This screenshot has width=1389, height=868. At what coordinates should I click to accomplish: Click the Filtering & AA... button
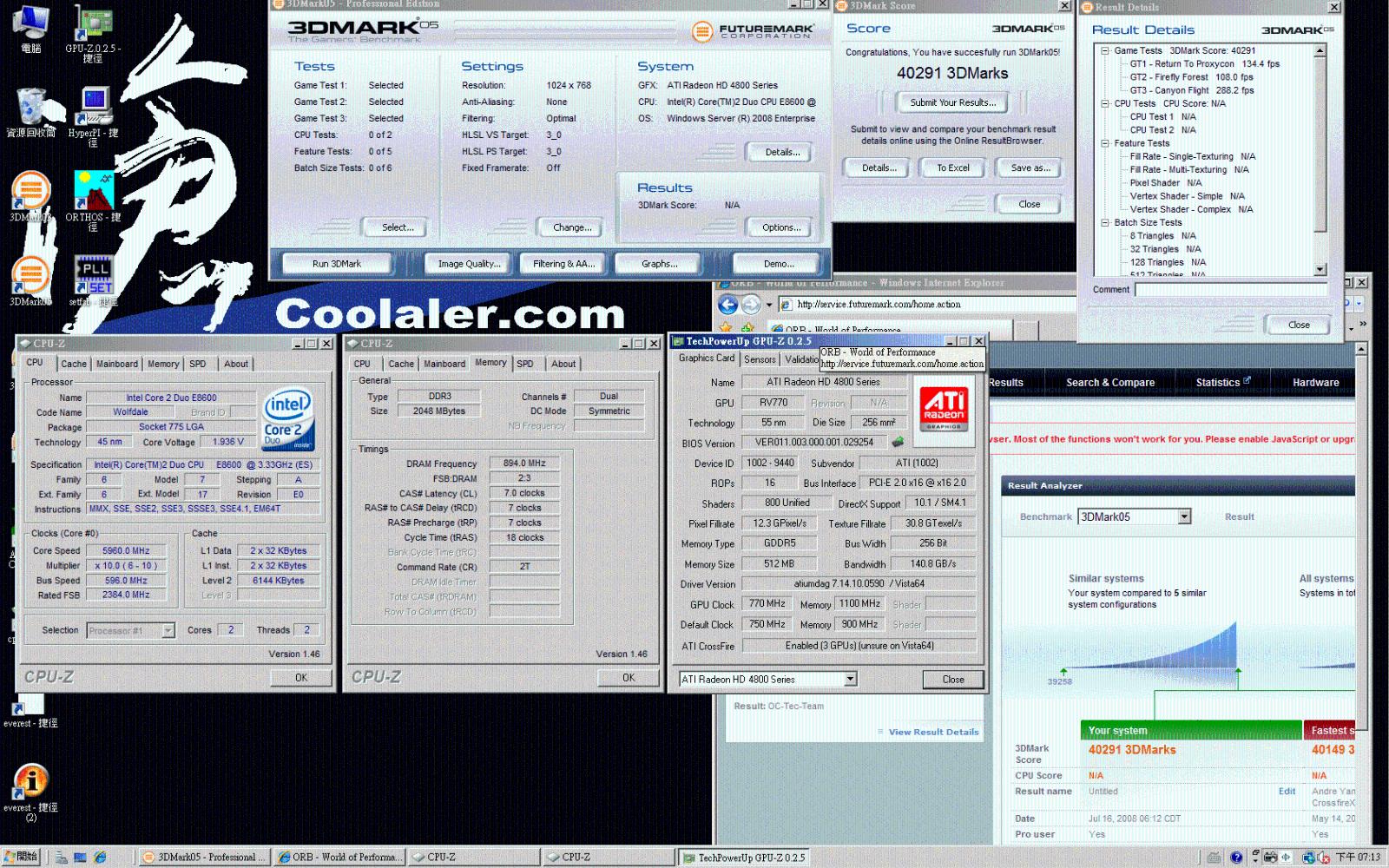pos(564,264)
